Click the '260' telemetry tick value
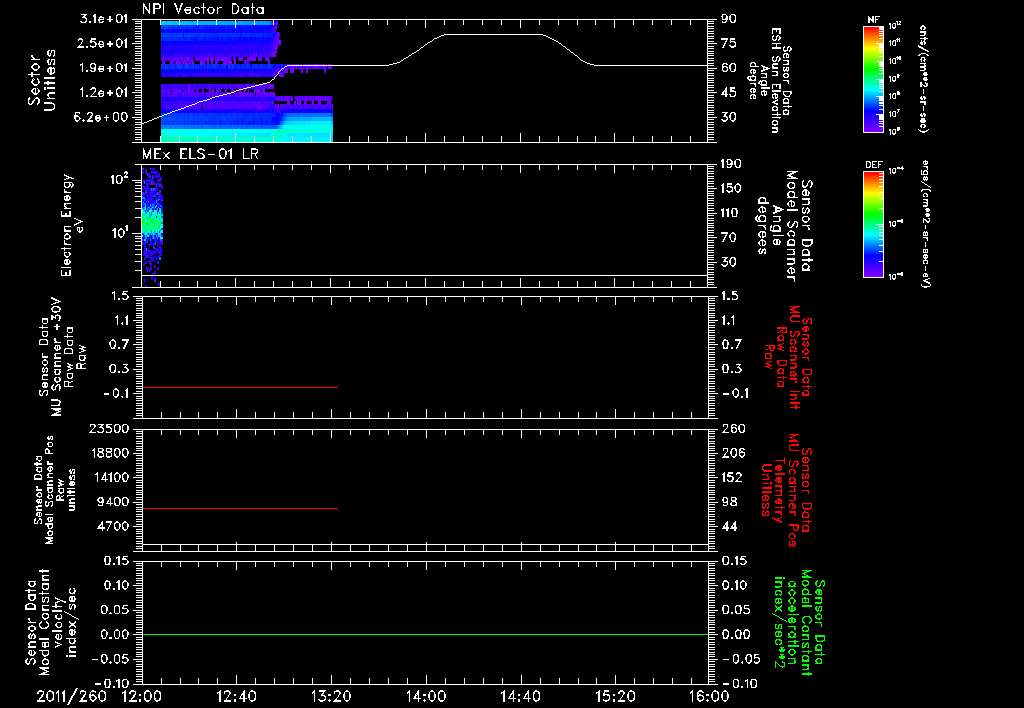 [x=733, y=428]
